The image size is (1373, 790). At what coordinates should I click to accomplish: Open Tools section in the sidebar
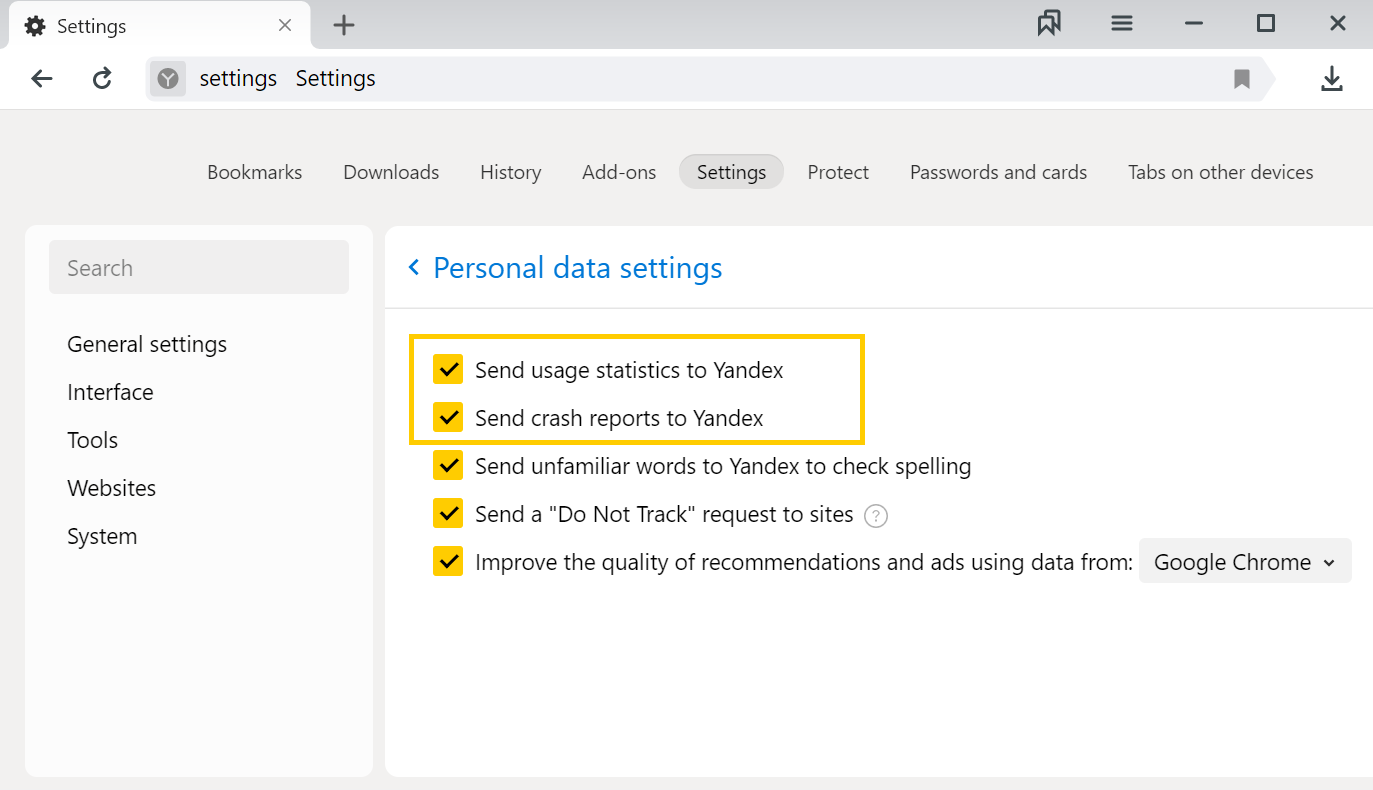(x=92, y=440)
